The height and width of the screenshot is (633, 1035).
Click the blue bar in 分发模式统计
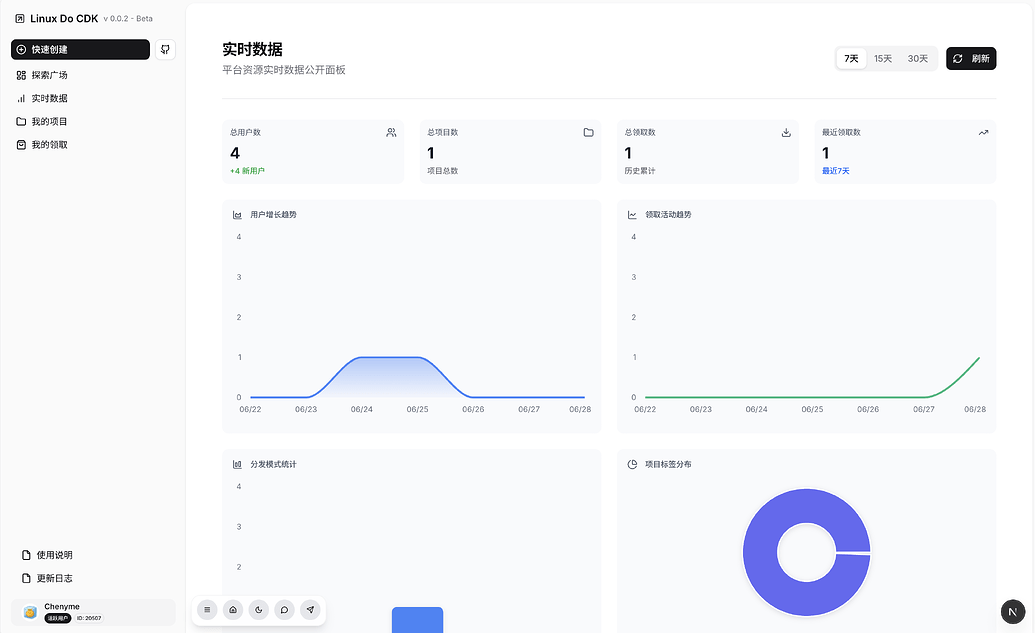click(x=417, y=620)
